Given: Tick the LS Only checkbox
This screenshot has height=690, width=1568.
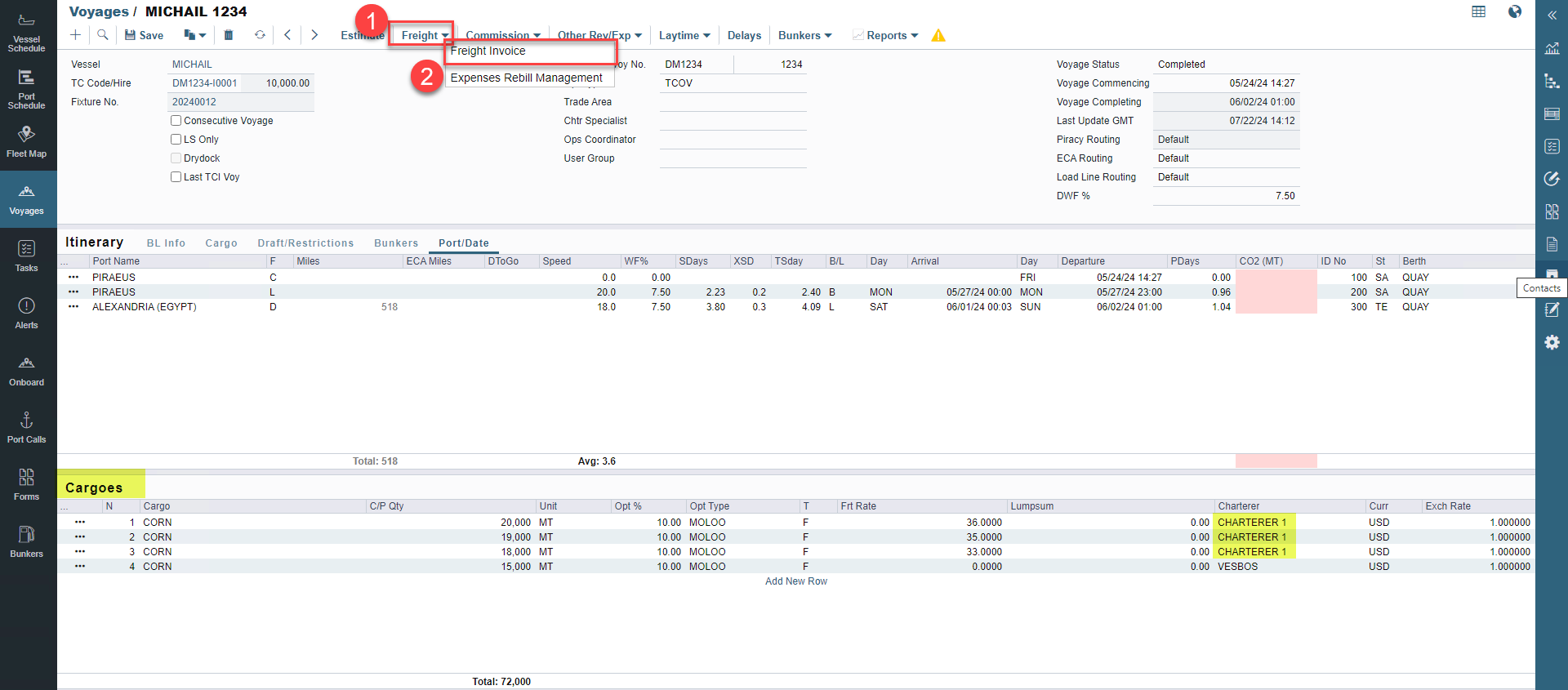Looking at the screenshot, I should click(x=176, y=140).
